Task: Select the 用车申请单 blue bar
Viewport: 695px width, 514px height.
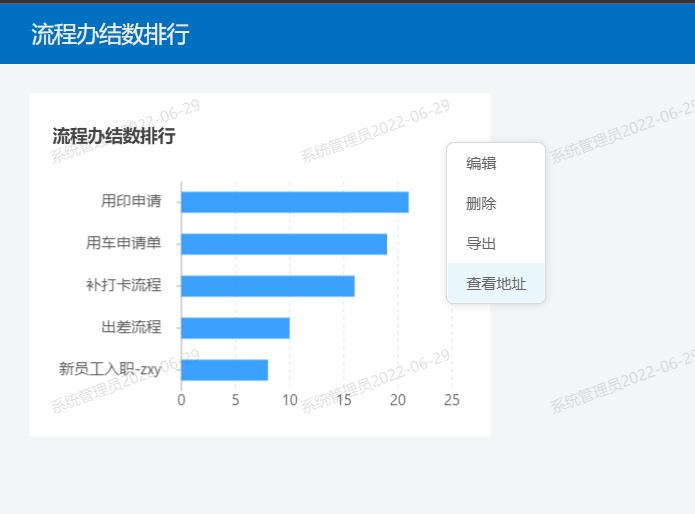Action: pyautogui.click(x=284, y=244)
